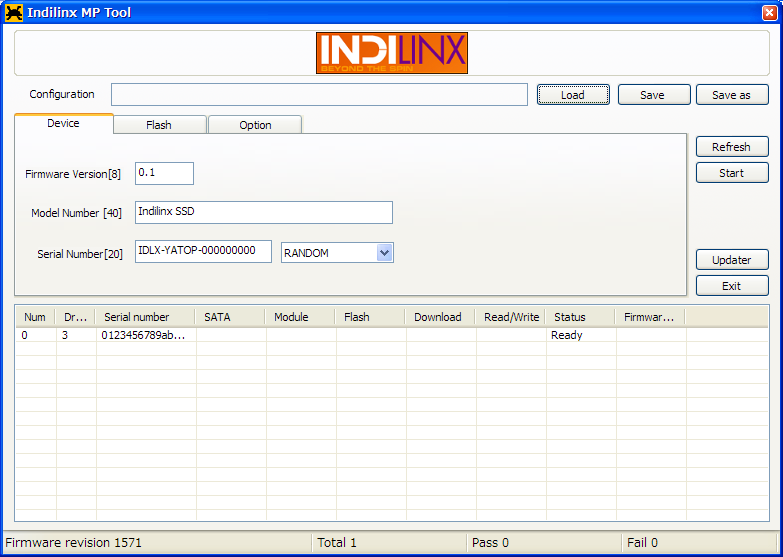
Task: Click the Download column header
Action: click(x=440, y=317)
